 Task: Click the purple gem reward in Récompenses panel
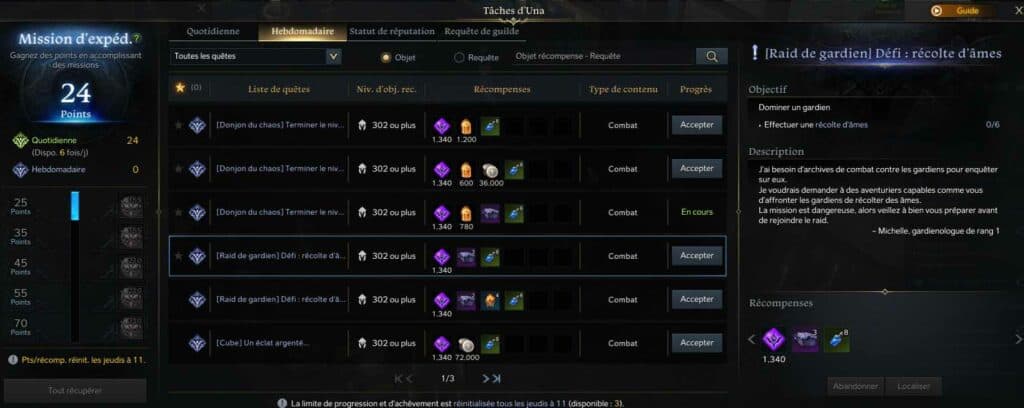click(774, 339)
